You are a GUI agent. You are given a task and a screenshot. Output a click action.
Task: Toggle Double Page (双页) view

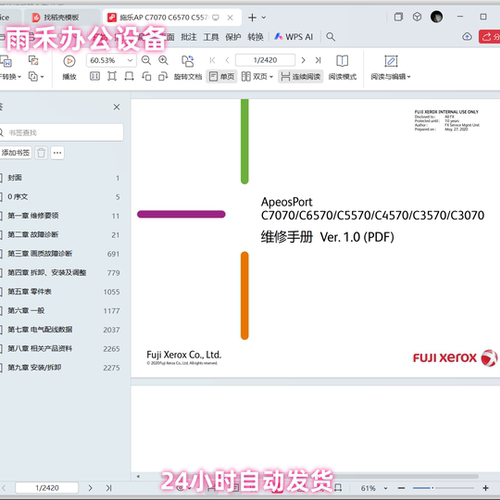(x=254, y=77)
